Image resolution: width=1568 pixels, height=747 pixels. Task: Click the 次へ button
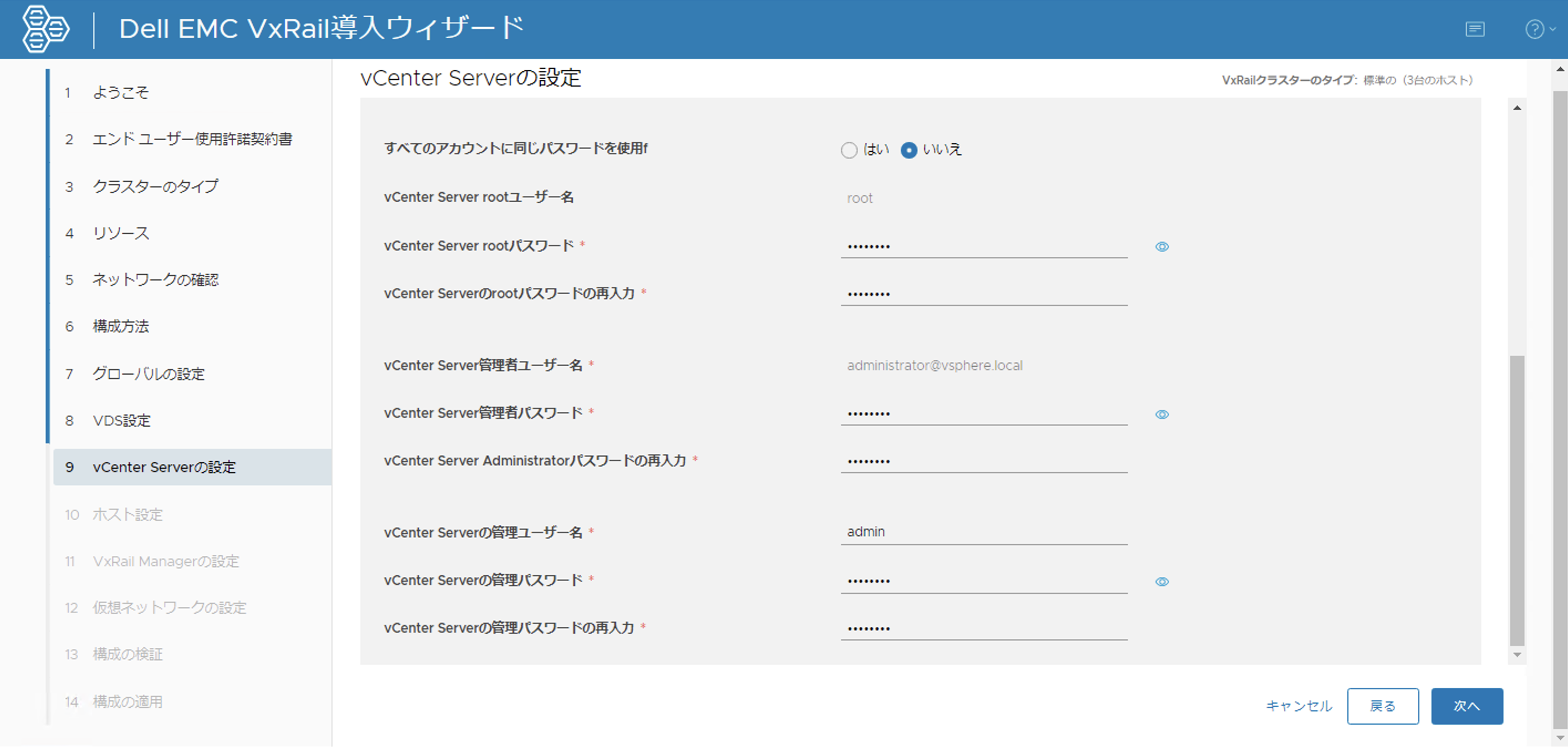coord(1467,706)
